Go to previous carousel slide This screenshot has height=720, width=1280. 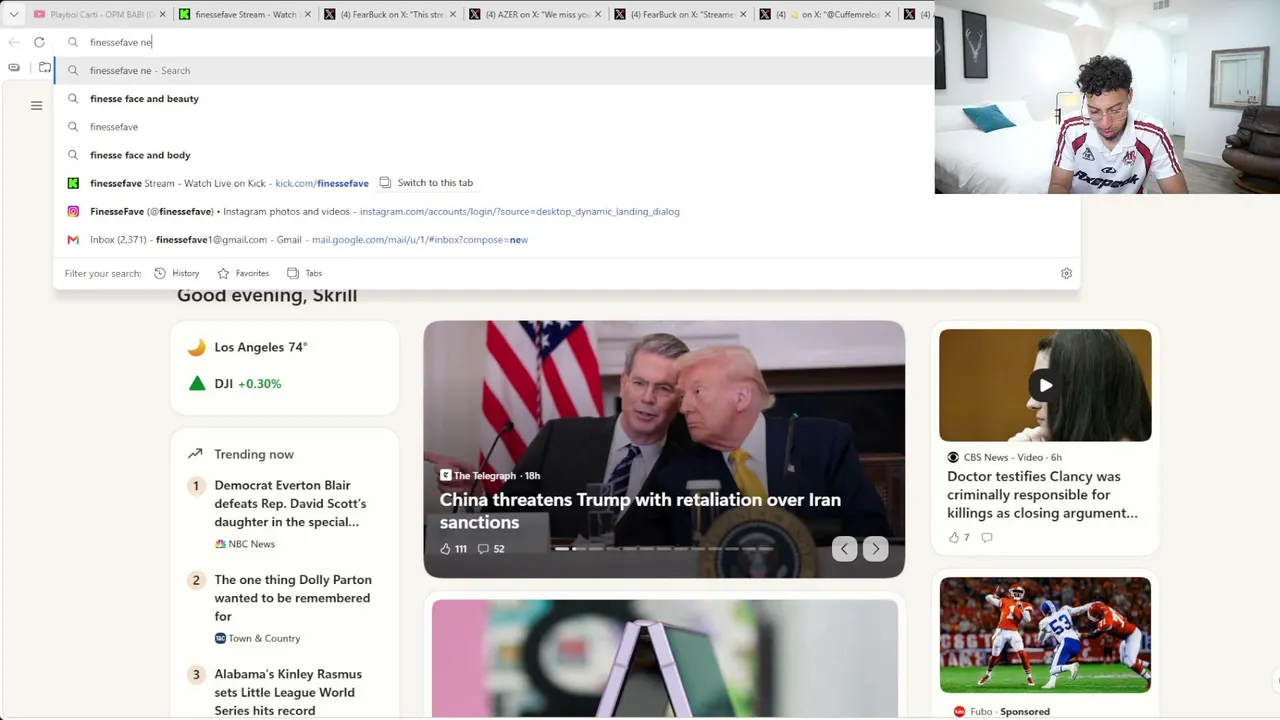tap(845, 548)
